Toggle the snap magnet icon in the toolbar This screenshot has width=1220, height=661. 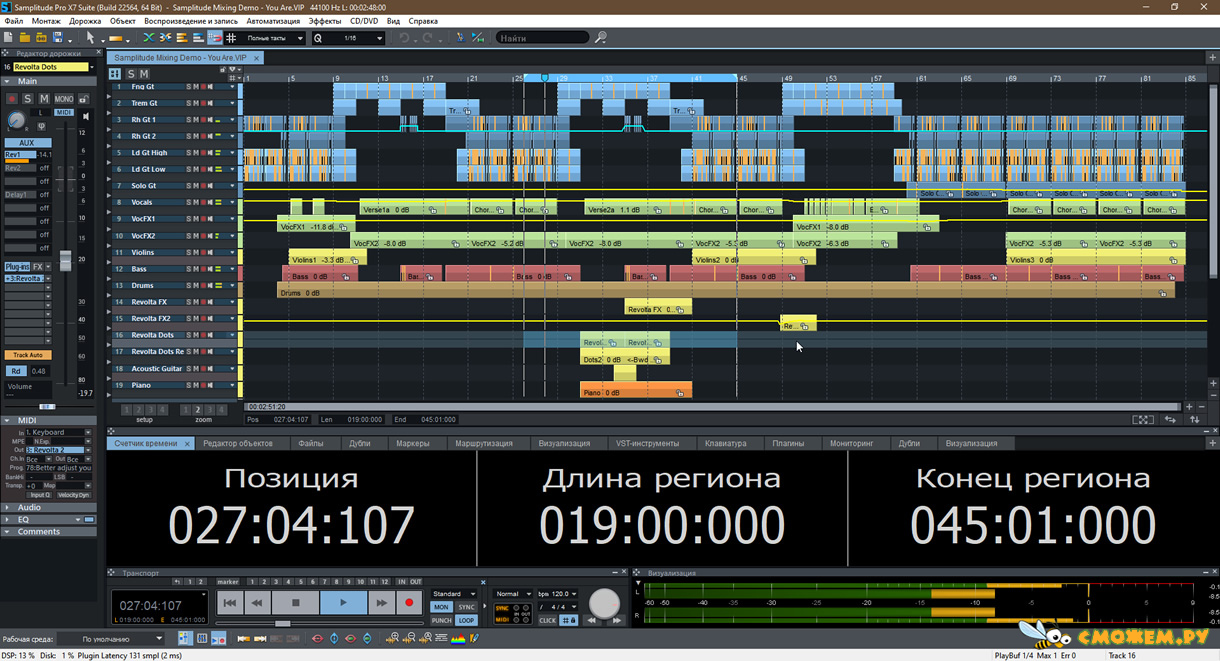click(x=214, y=38)
